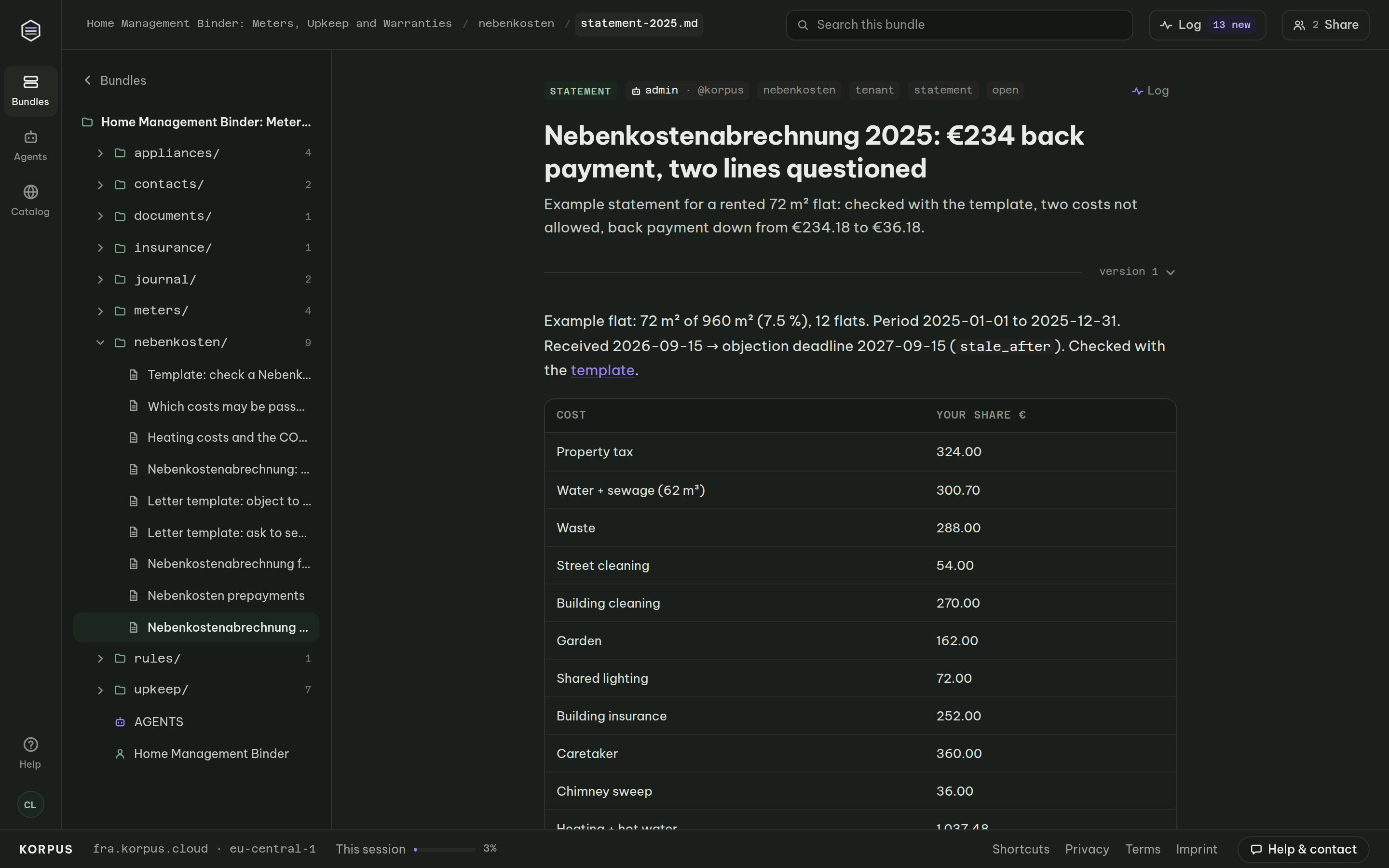
Task: Open Help & contact button
Action: click(x=1304, y=849)
